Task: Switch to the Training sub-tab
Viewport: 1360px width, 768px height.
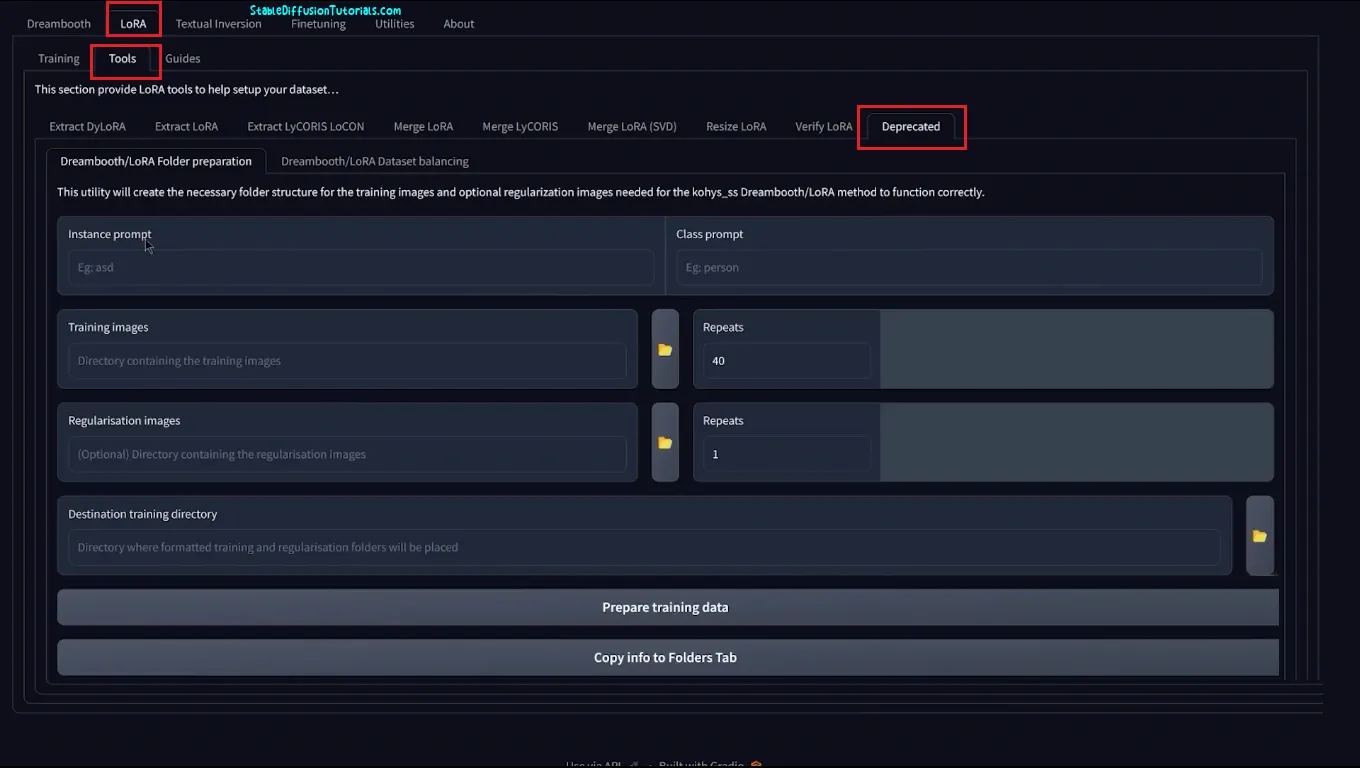Action: [x=59, y=59]
